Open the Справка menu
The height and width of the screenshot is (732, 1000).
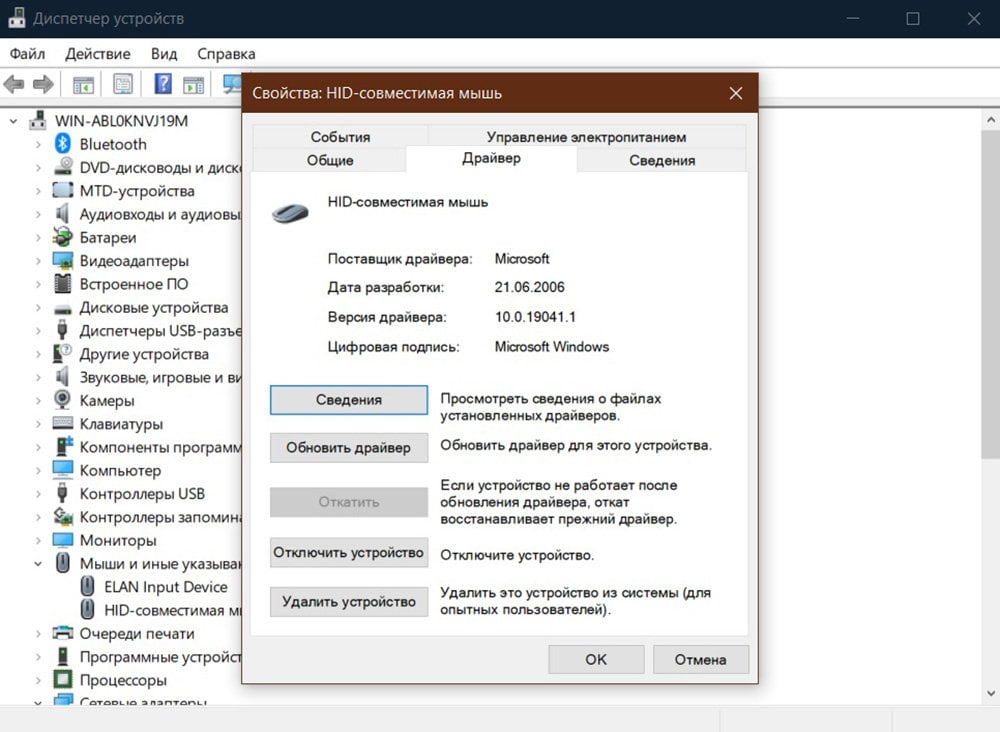pyautogui.click(x=226, y=54)
